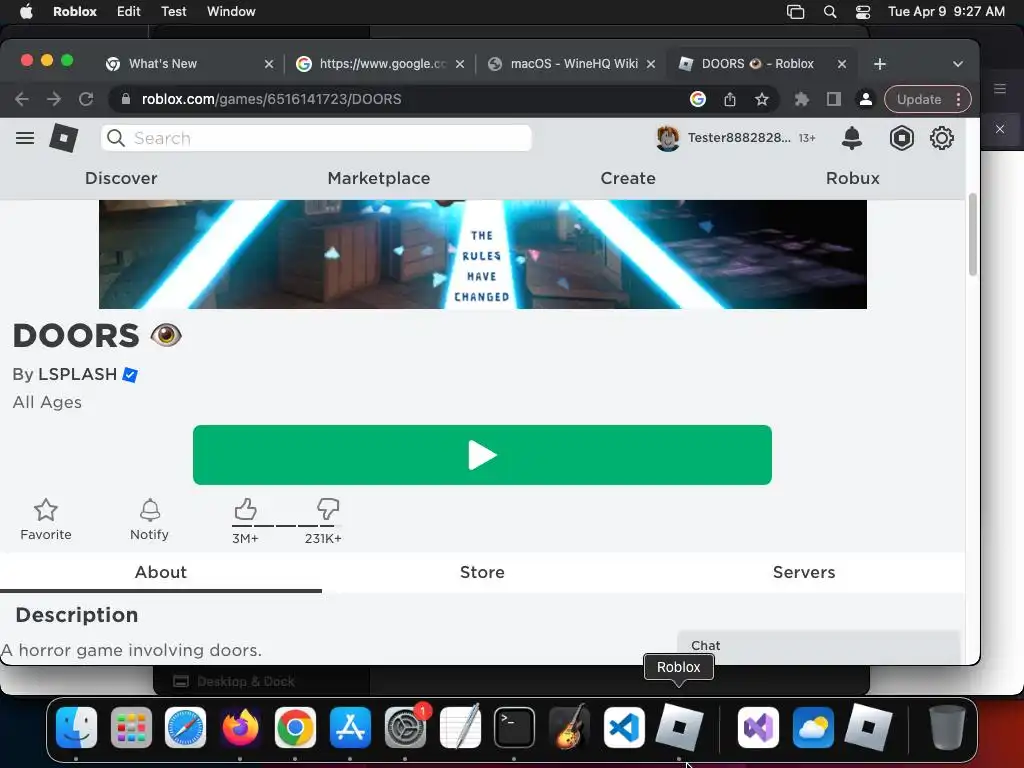Close the macOS - WineHQ Wiki tab
The height and width of the screenshot is (768, 1024).
click(650, 64)
